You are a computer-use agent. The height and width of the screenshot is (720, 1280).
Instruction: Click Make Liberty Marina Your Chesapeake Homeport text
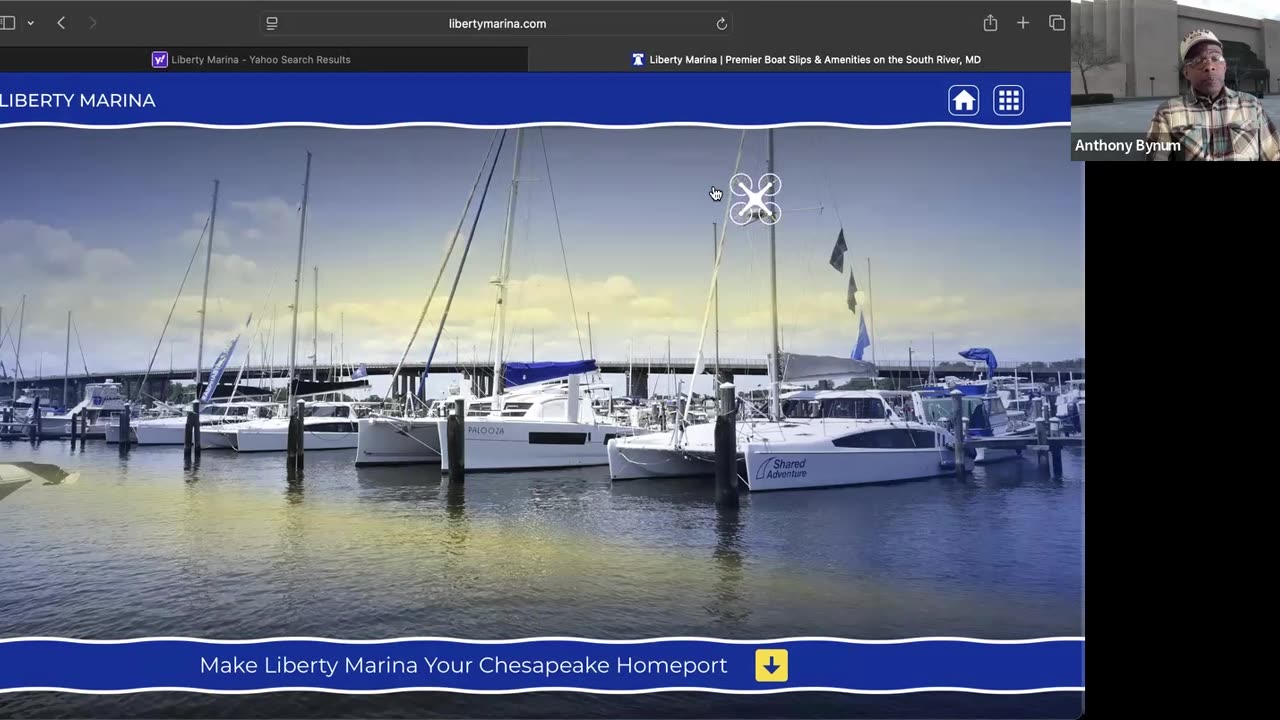[463, 665]
